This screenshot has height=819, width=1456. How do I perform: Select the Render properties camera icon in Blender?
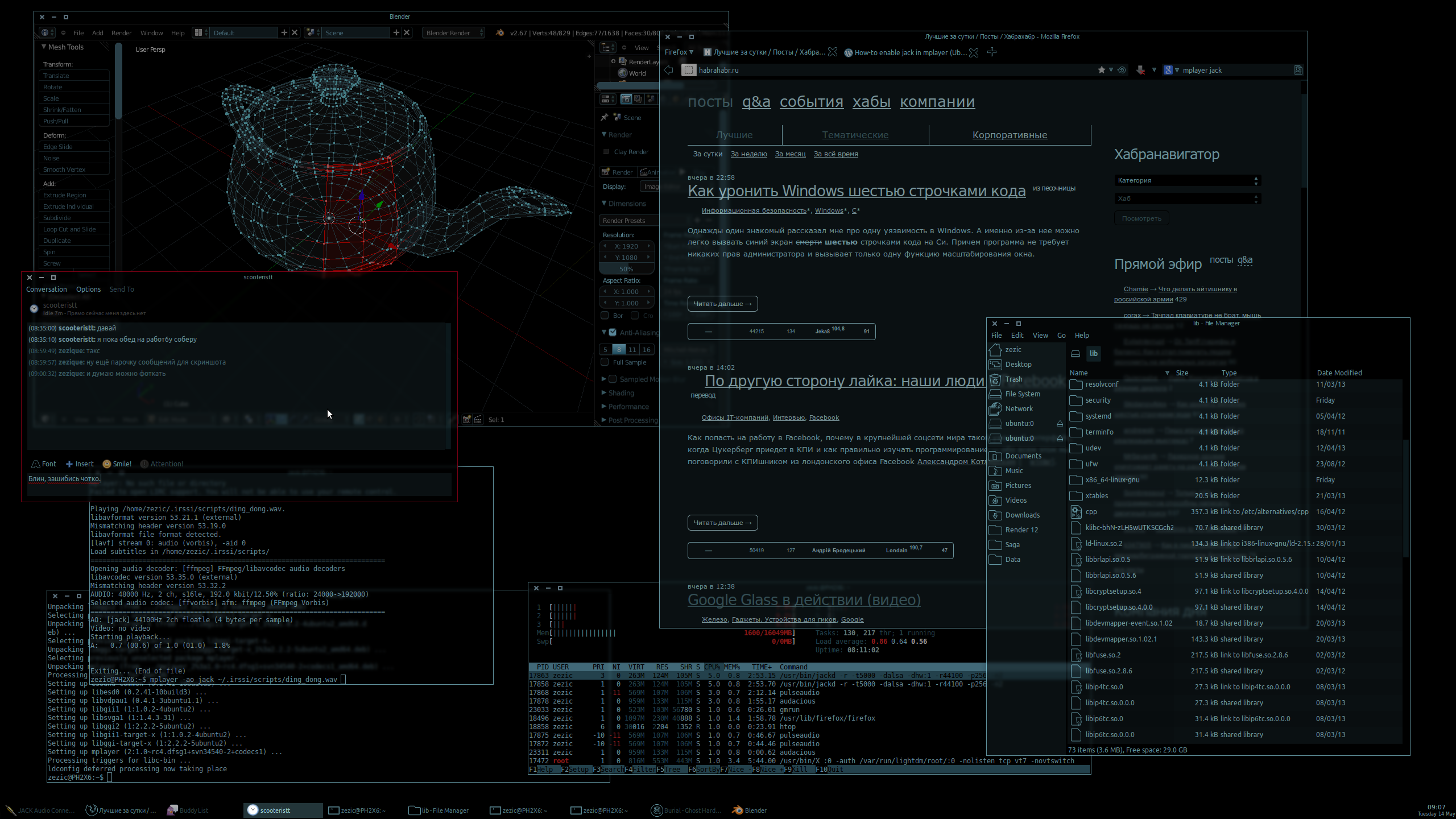point(626,99)
